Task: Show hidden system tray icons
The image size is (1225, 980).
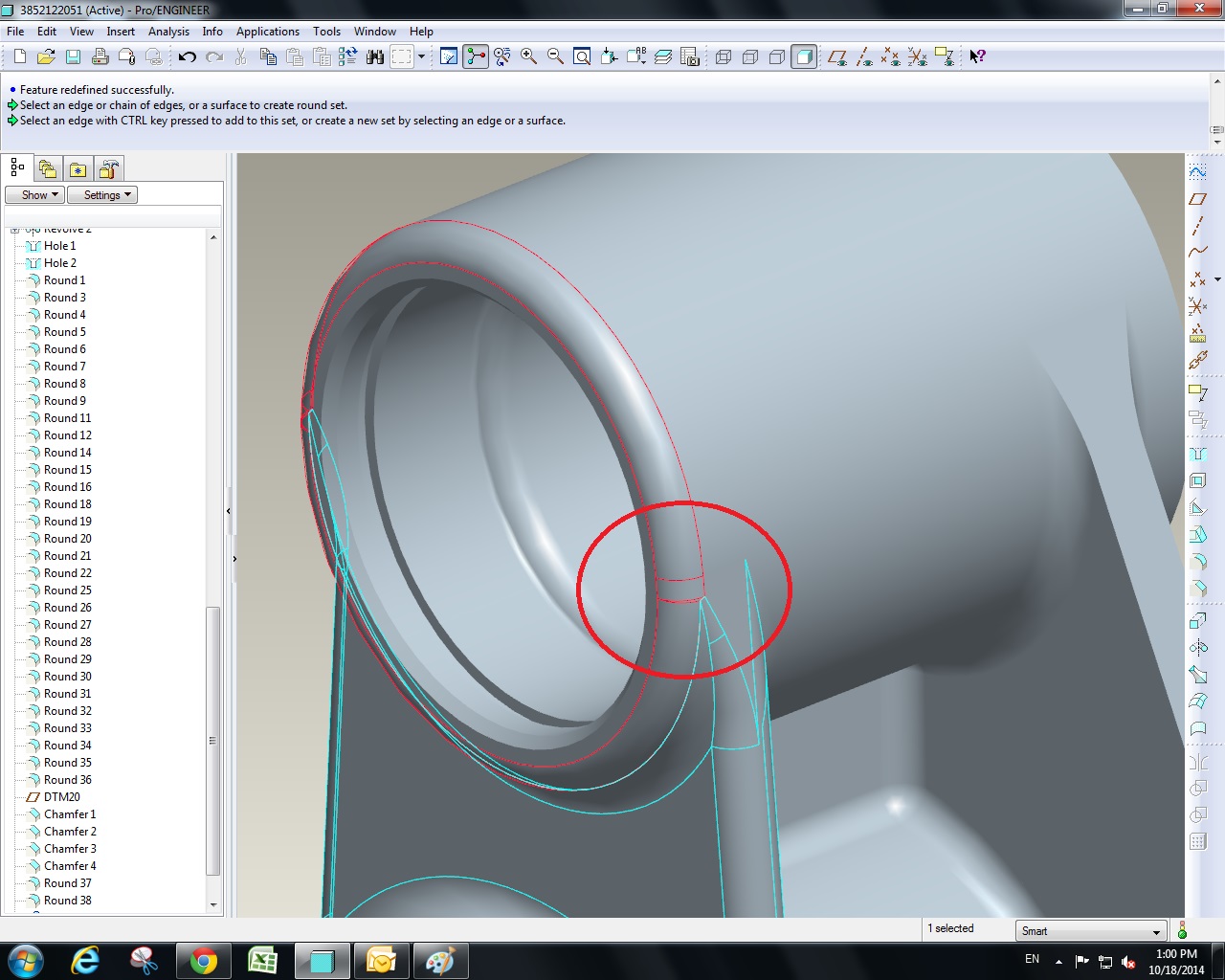Action: (1058, 961)
